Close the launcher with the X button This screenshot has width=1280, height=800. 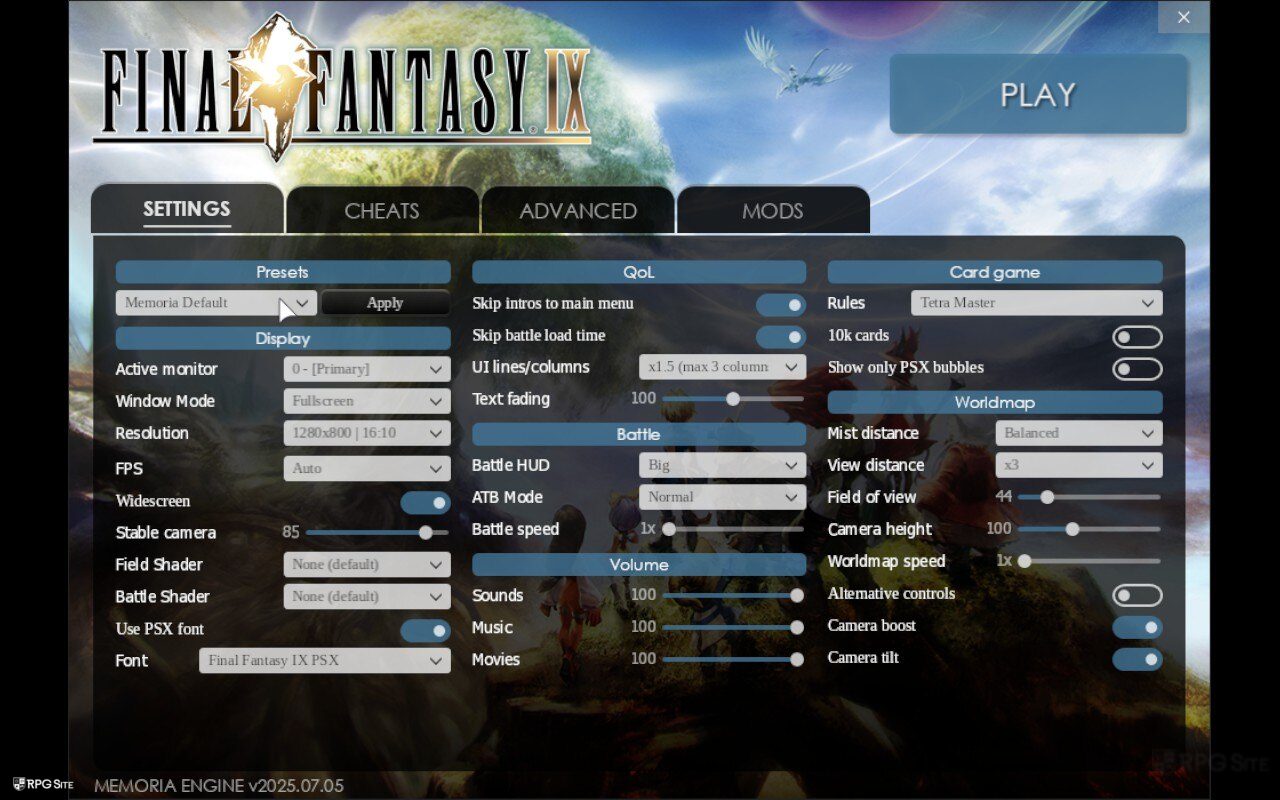click(x=1184, y=17)
